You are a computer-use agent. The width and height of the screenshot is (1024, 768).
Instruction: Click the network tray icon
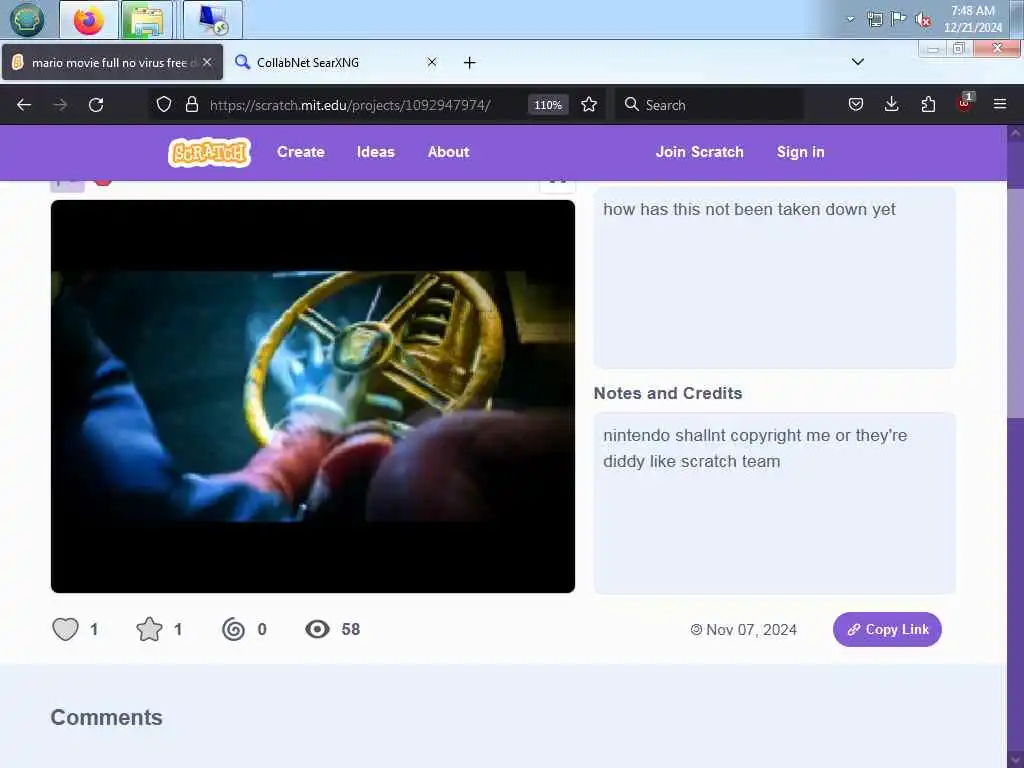(x=875, y=20)
